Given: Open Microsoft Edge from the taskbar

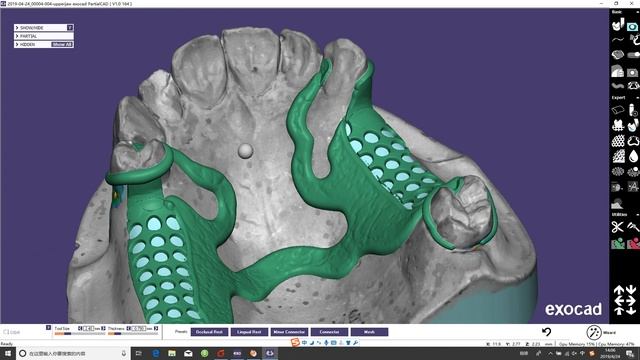Looking at the screenshot, I should pyautogui.click(x=156, y=353).
